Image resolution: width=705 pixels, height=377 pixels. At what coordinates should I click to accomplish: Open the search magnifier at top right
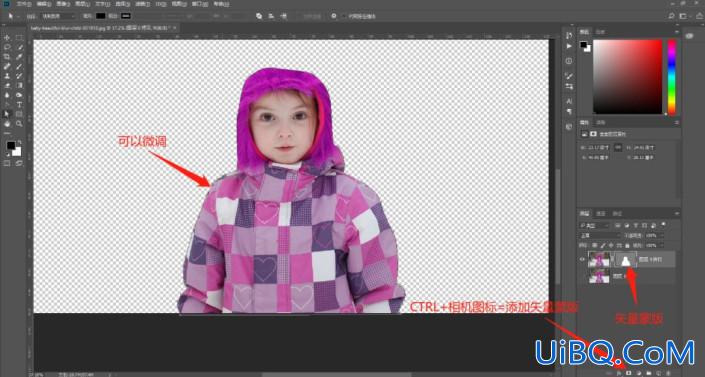tap(671, 16)
